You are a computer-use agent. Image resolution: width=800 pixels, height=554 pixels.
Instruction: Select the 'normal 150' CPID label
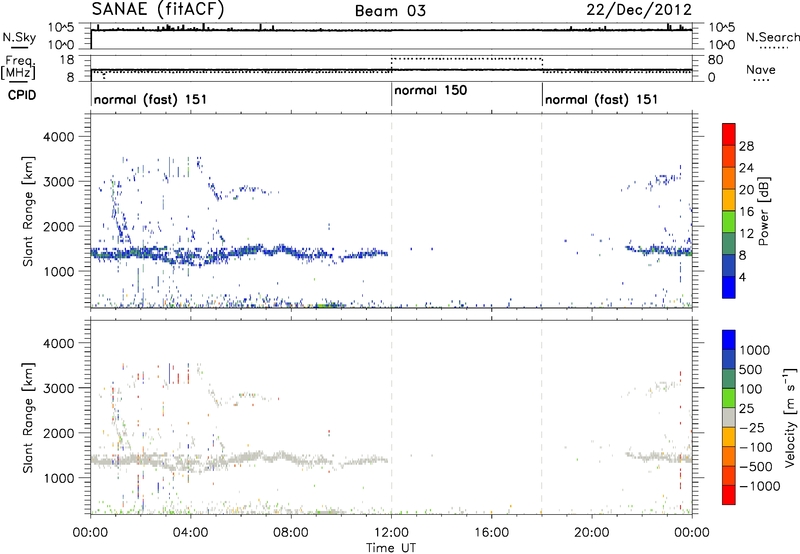pyautogui.click(x=431, y=91)
